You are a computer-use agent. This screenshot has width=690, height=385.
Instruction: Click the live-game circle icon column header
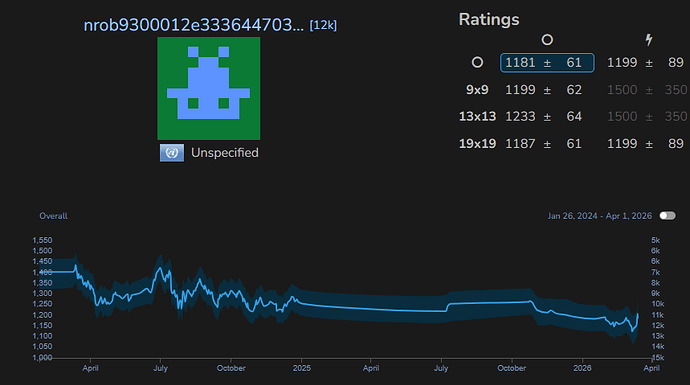547,40
